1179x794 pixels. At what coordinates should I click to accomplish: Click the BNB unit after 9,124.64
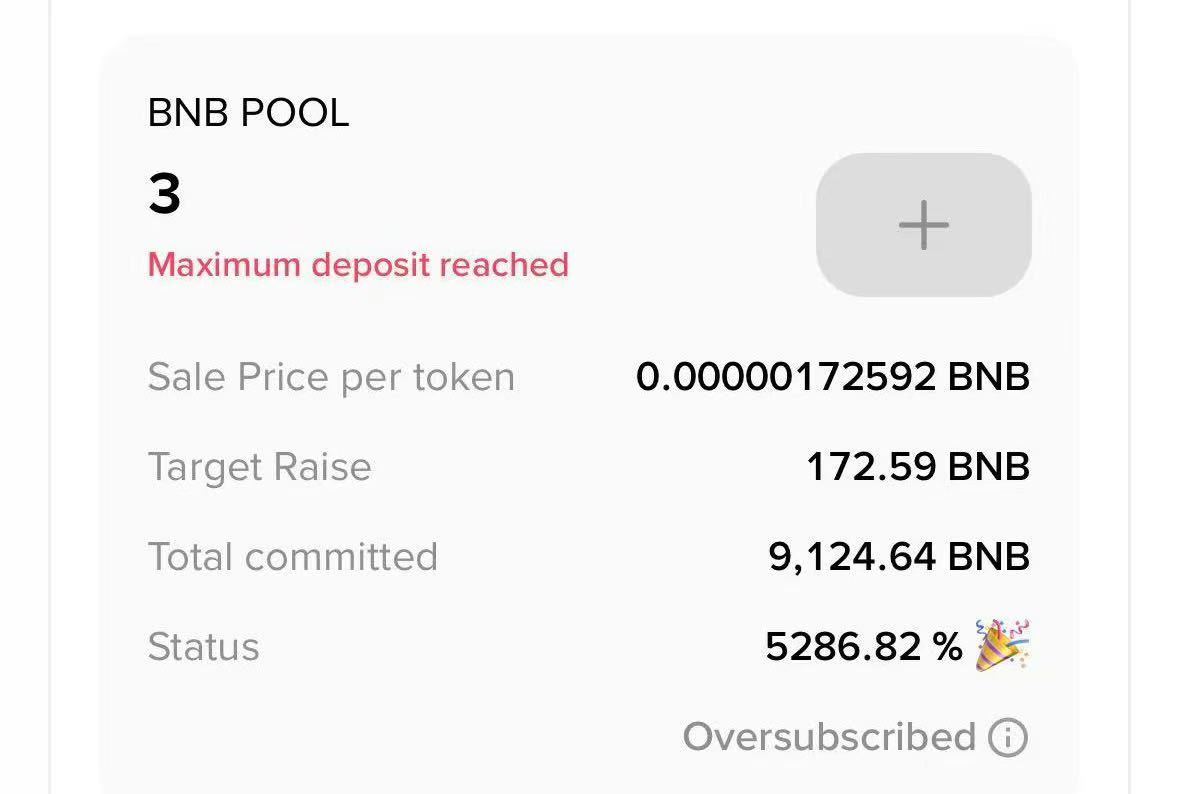pyautogui.click(x=988, y=556)
